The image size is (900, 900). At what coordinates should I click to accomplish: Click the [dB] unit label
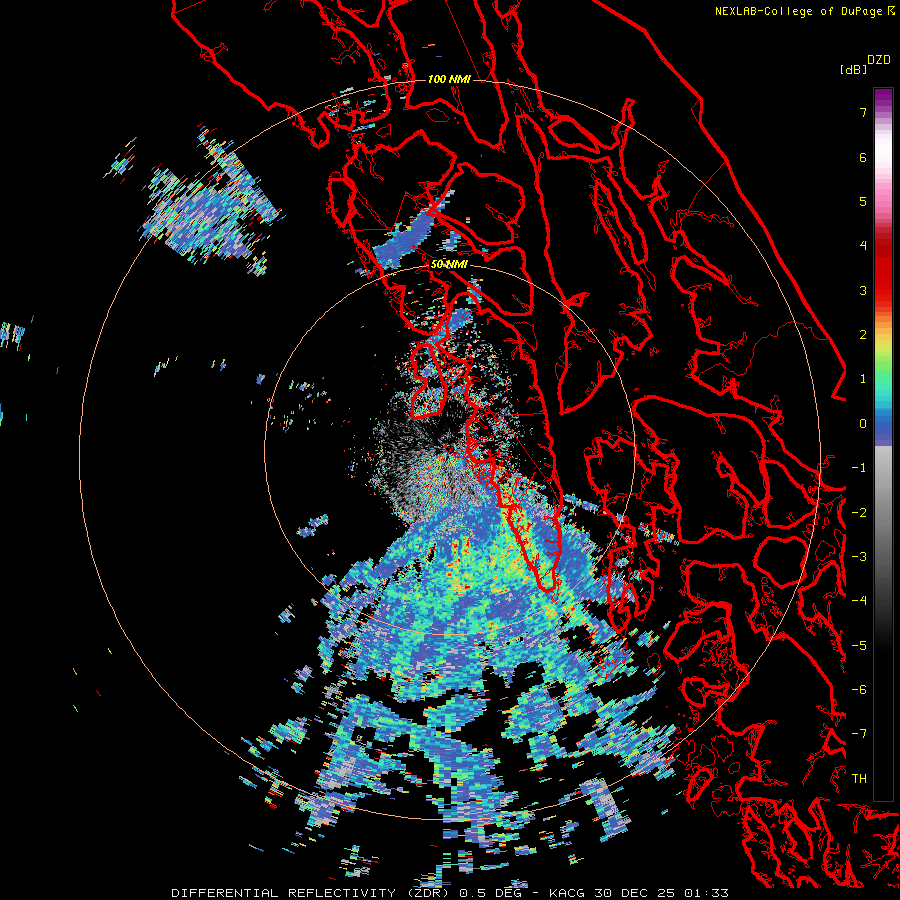pos(853,69)
